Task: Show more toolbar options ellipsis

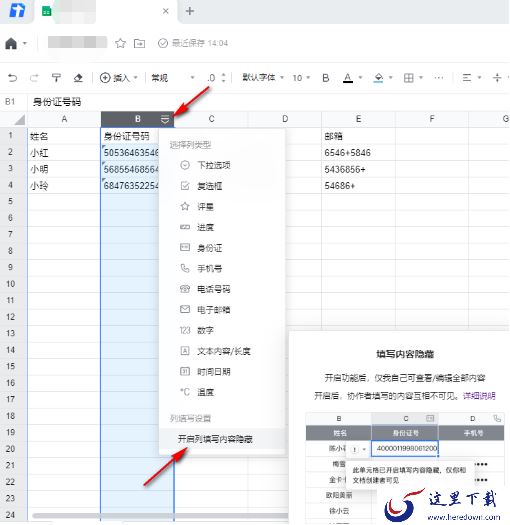Action: pyautogui.click(x=439, y=78)
